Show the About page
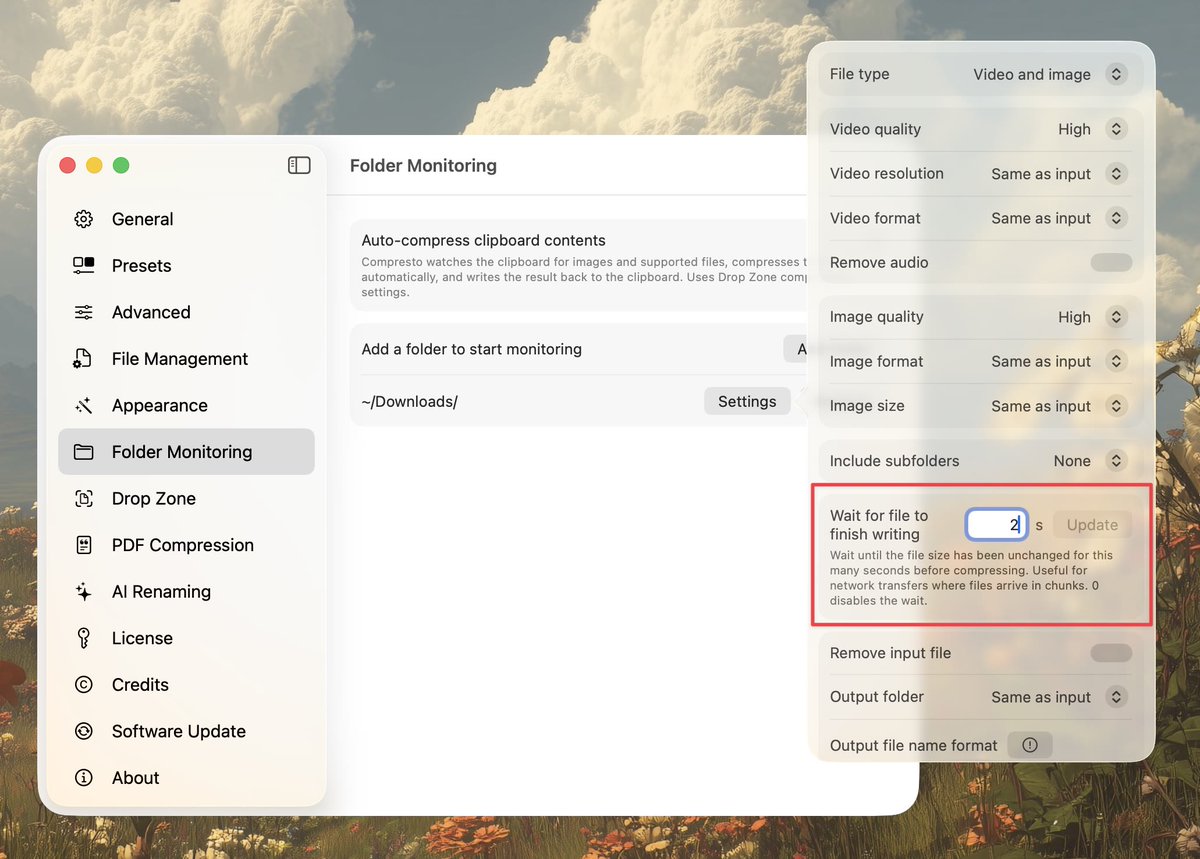 tap(187, 777)
